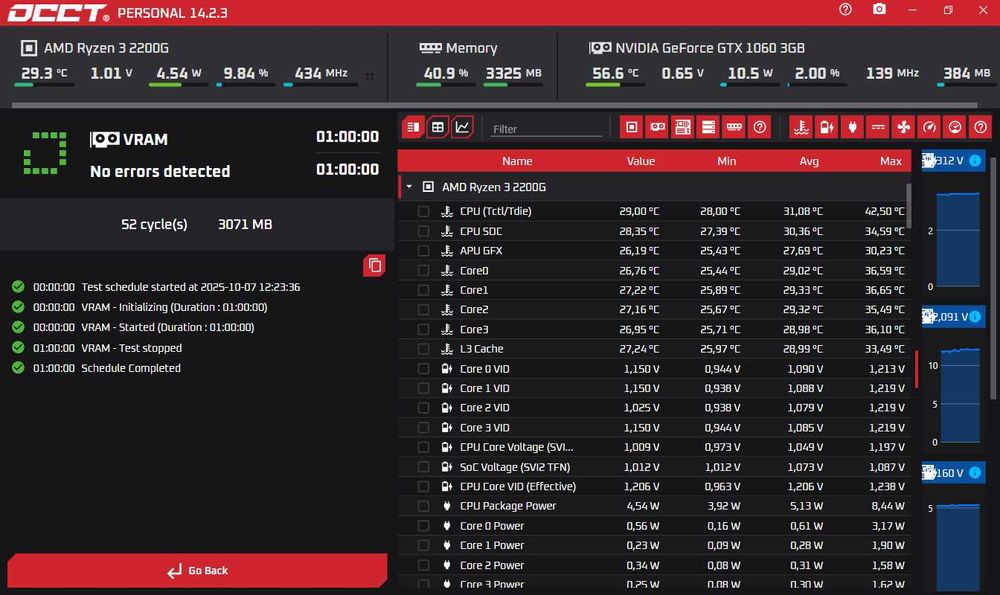Toggle the load usage sensor filter
Image resolution: width=1000 pixels, height=595 pixels.
(x=955, y=128)
